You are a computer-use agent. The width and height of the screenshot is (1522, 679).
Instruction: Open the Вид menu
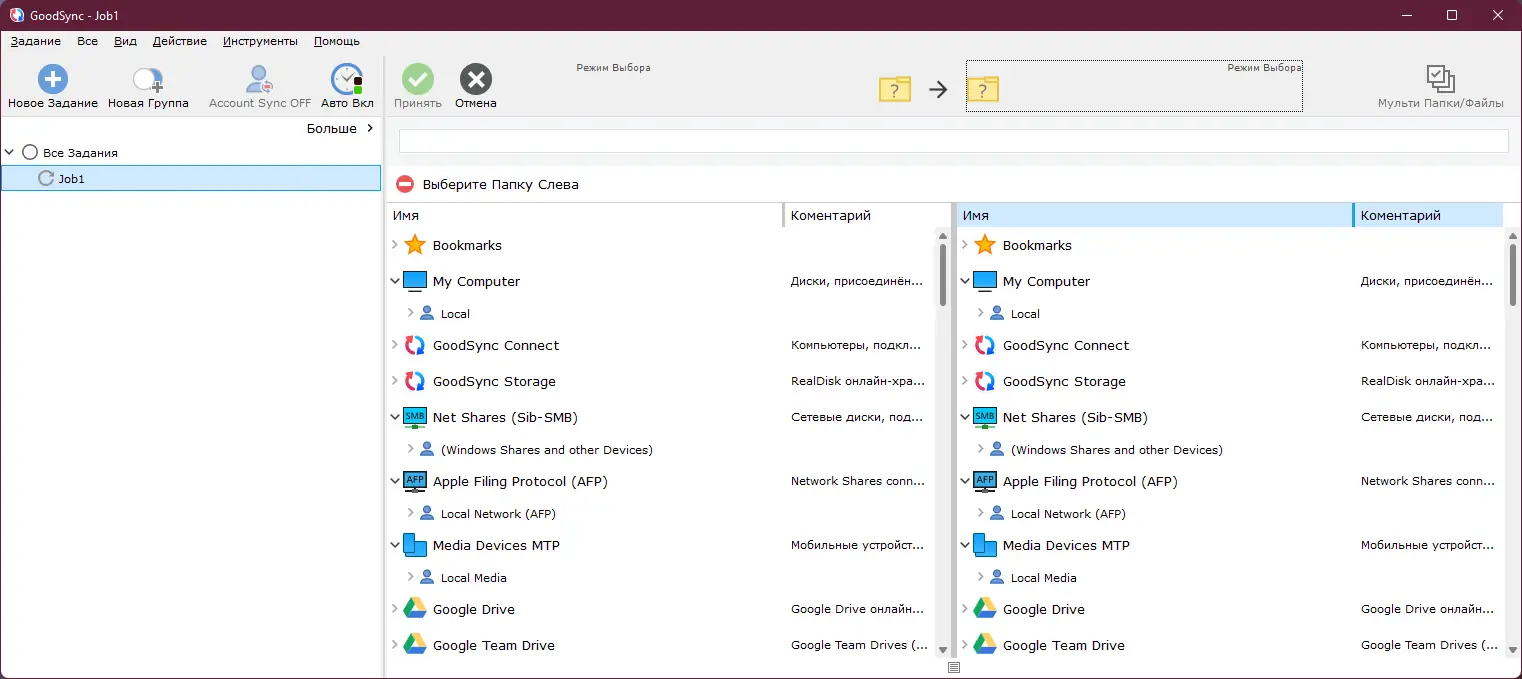[125, 41]
